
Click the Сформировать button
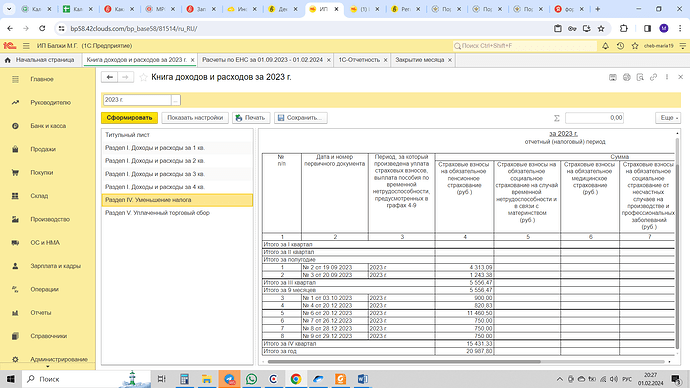click(x=129, y=118)
